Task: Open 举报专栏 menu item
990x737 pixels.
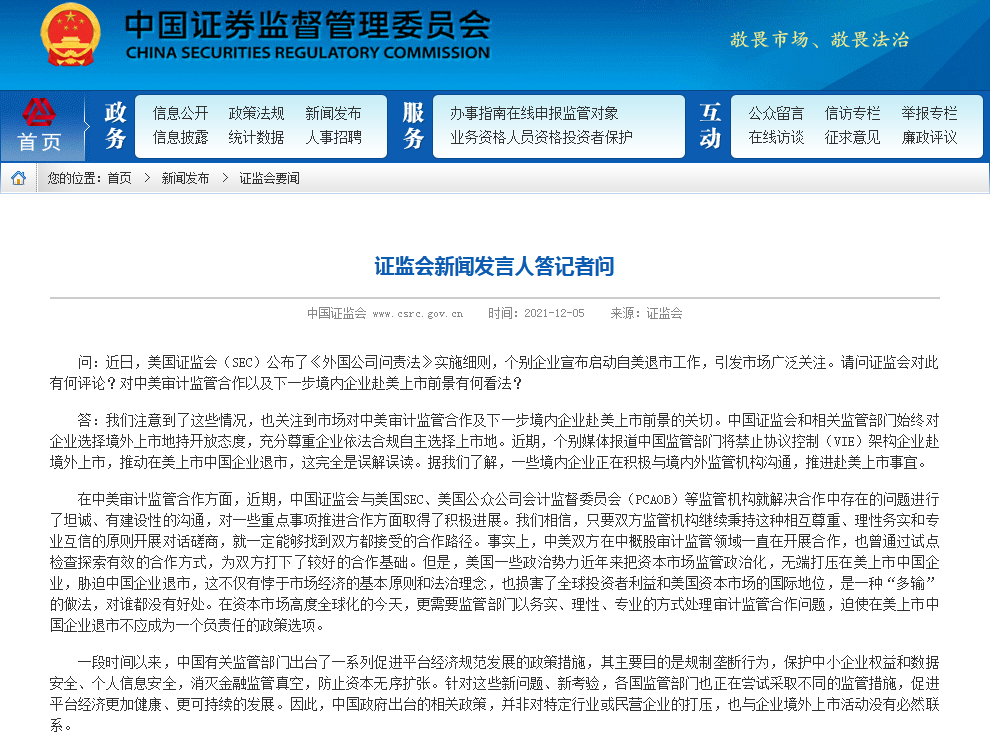Action: (x=929, y=113)
